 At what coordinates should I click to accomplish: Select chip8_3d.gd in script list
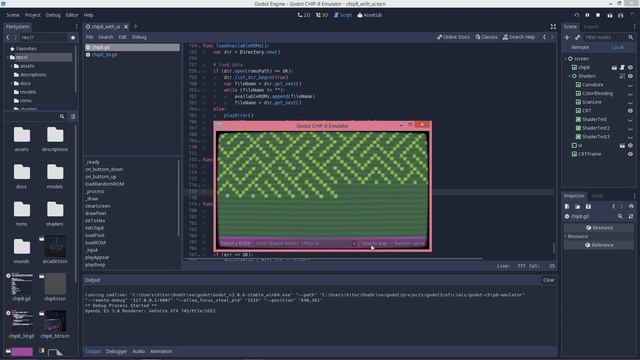point(104,55)
